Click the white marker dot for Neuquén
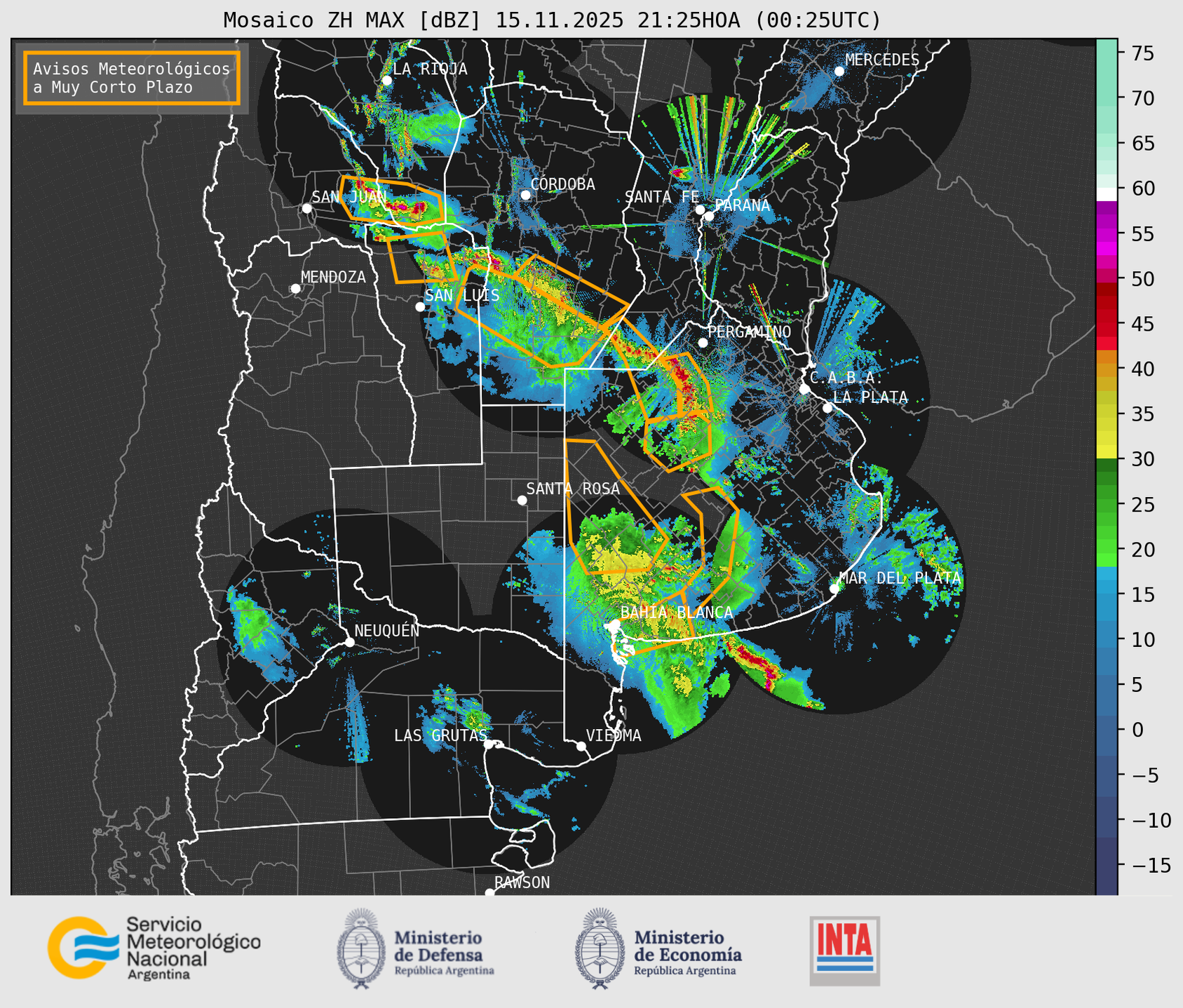 point(350,642)
